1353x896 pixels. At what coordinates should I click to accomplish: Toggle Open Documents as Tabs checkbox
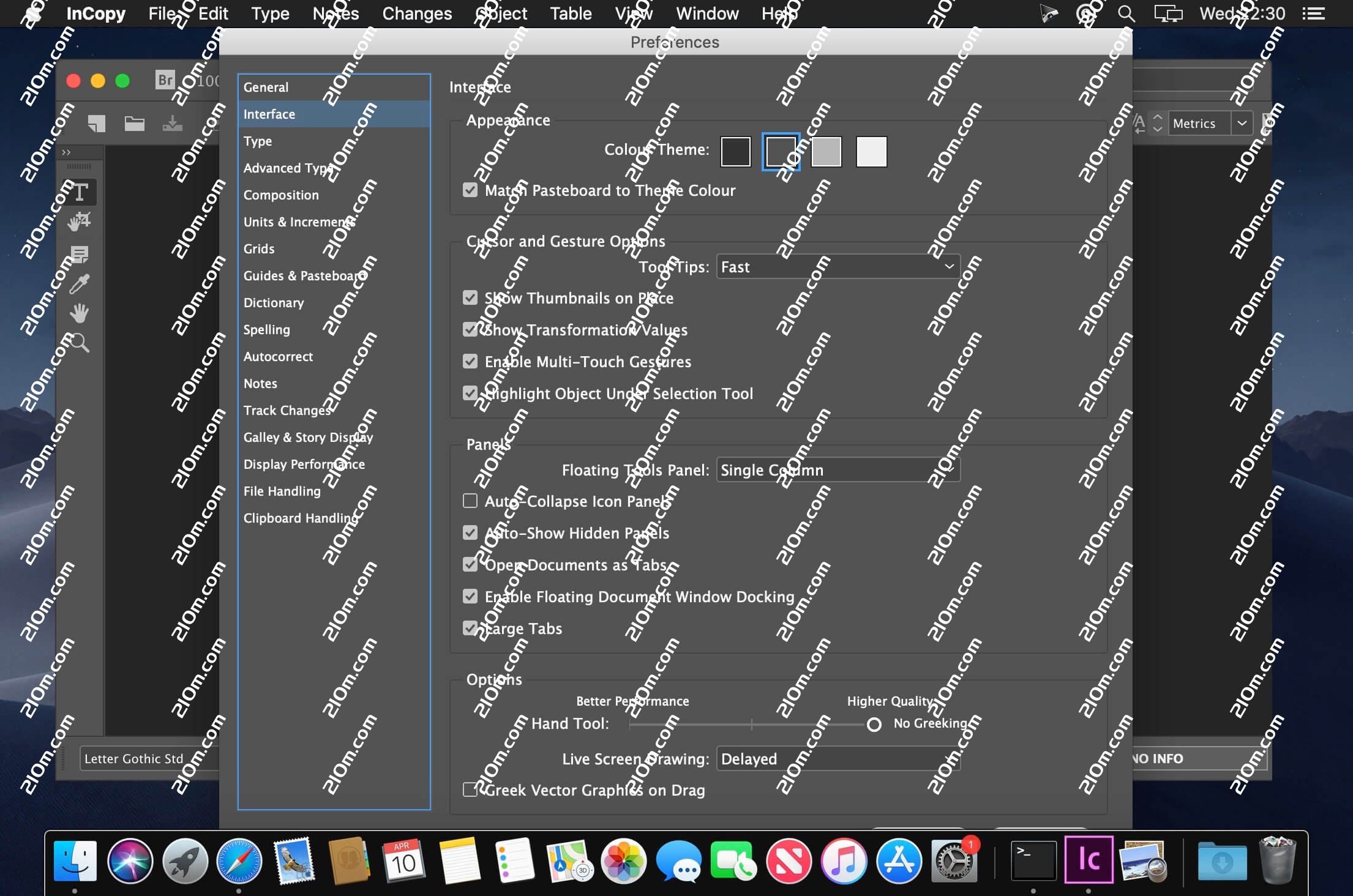pos(470,564)
